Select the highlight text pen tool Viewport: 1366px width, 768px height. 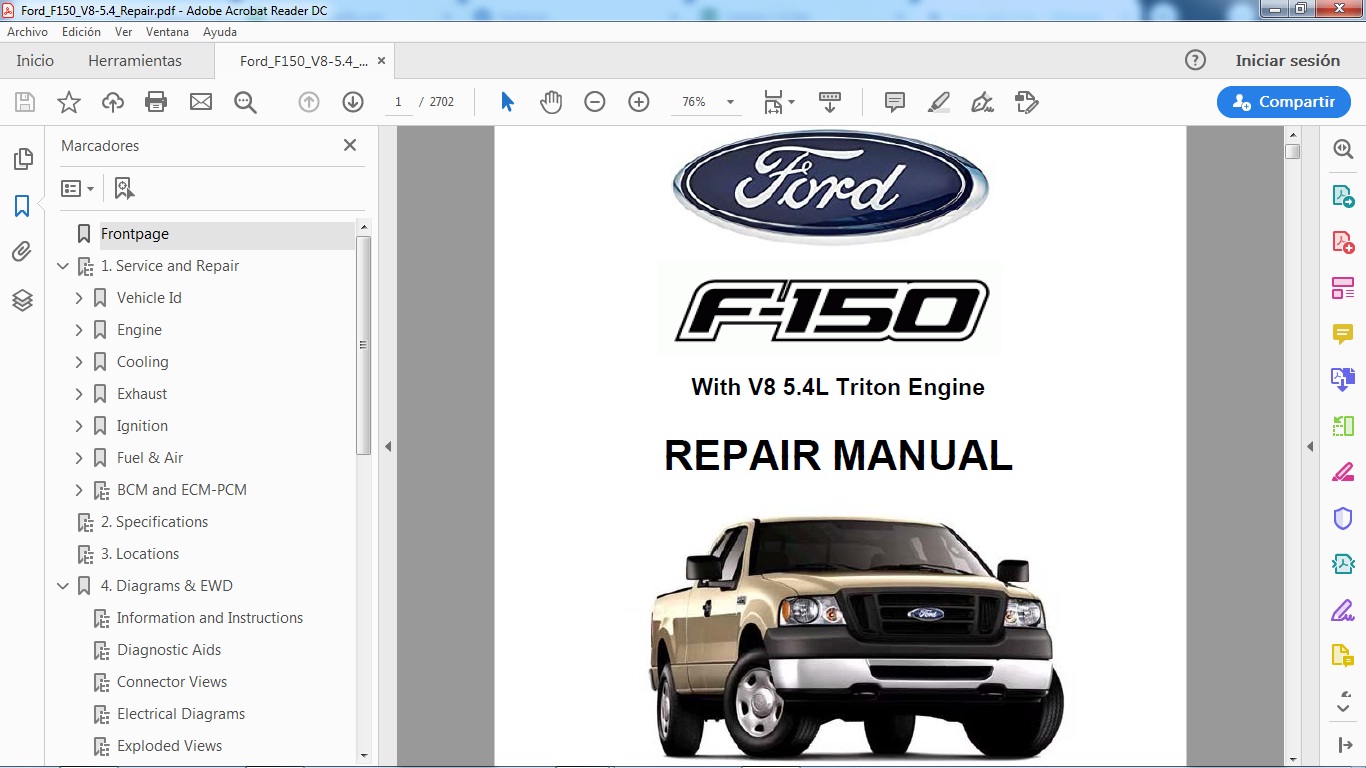[938, 102]
